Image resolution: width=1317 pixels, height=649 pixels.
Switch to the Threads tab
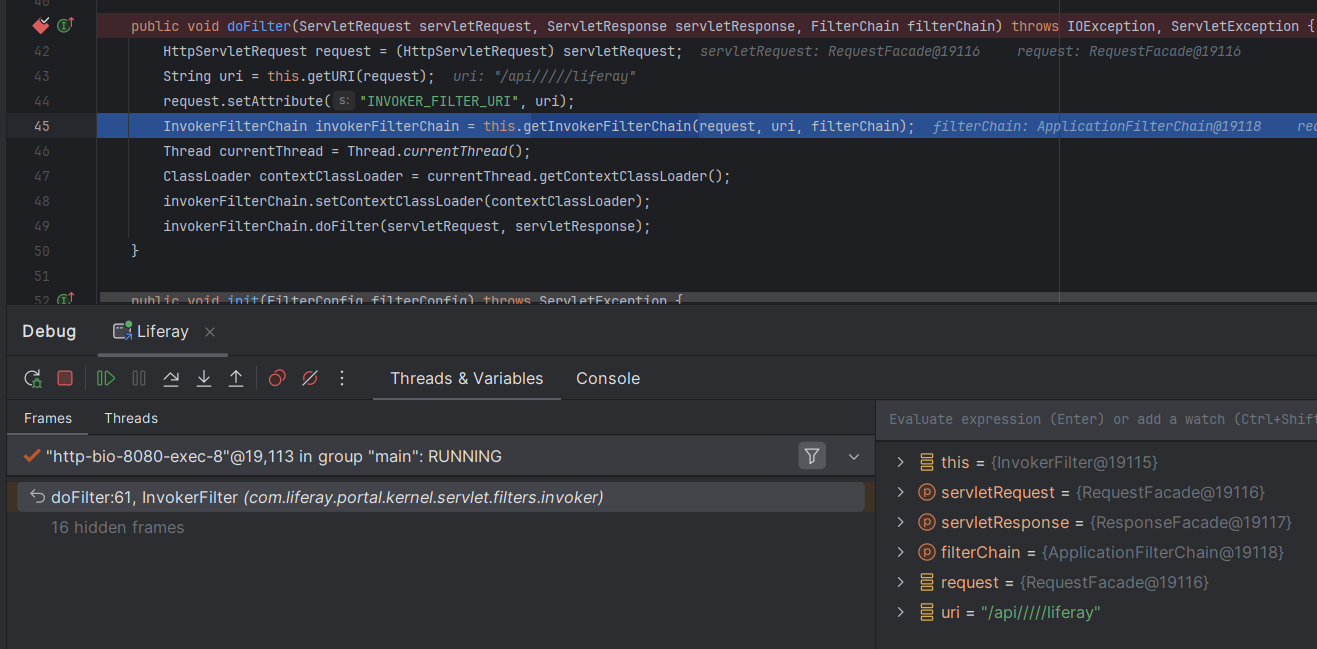(131, 418)
